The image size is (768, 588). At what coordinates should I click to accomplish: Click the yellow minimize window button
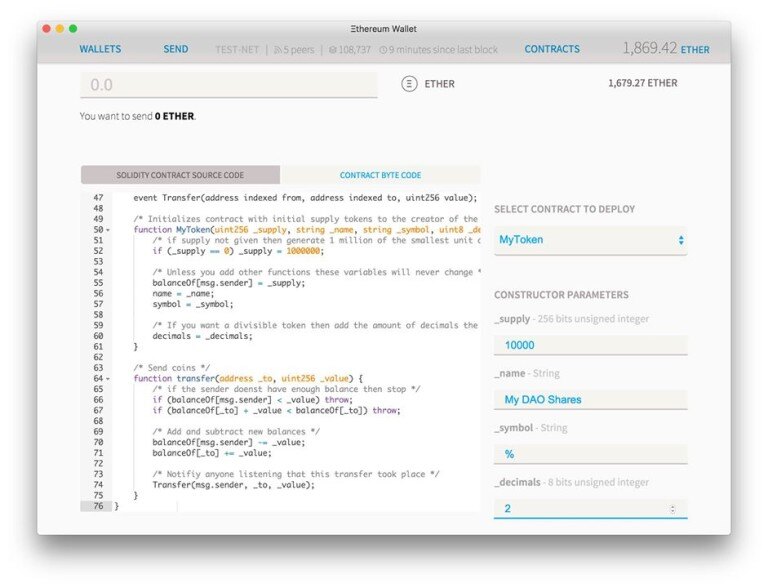(60, 28)
